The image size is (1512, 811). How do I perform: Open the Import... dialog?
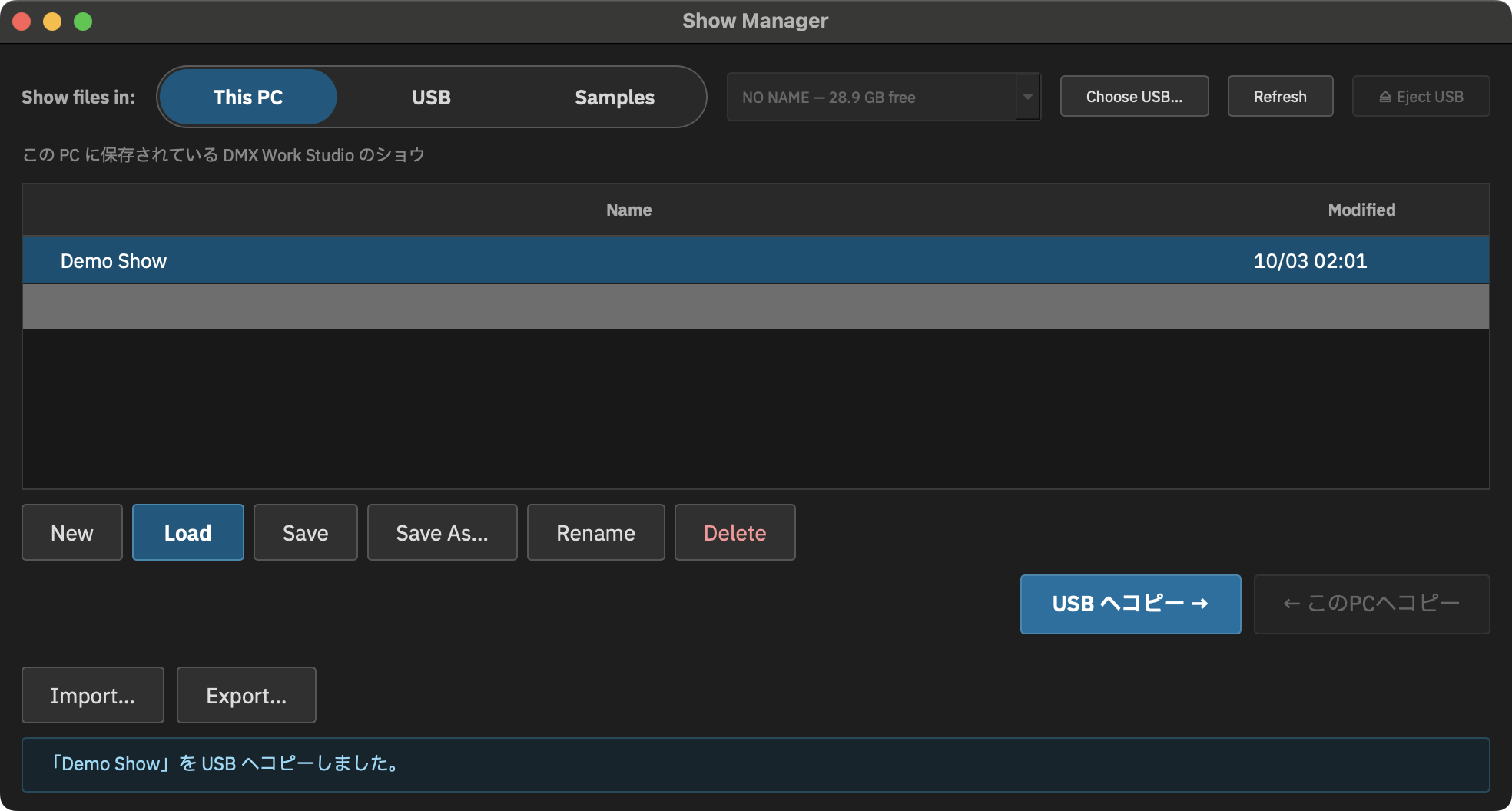coord(93,695)
